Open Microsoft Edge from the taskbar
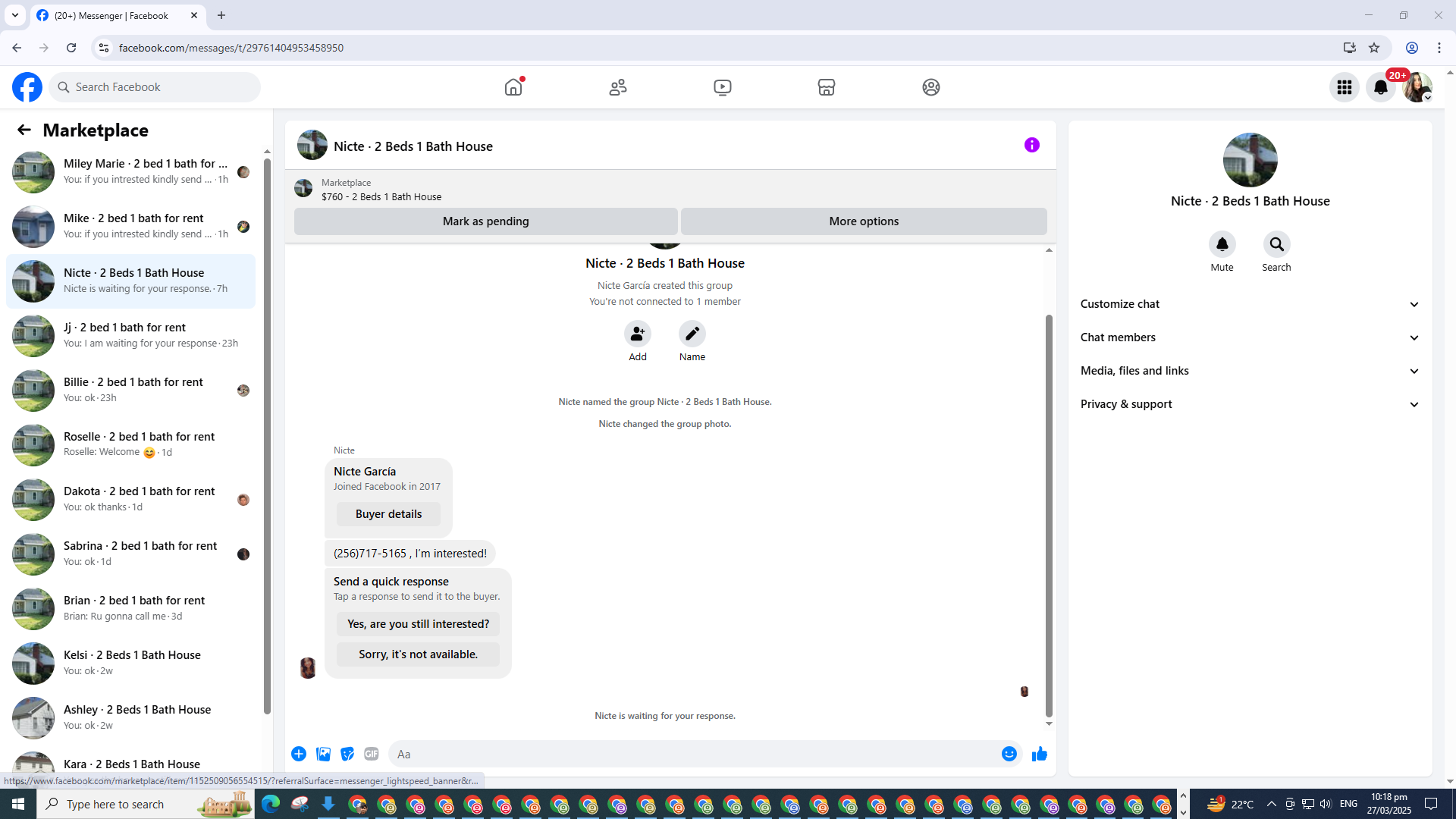 (x=271, y=804)
